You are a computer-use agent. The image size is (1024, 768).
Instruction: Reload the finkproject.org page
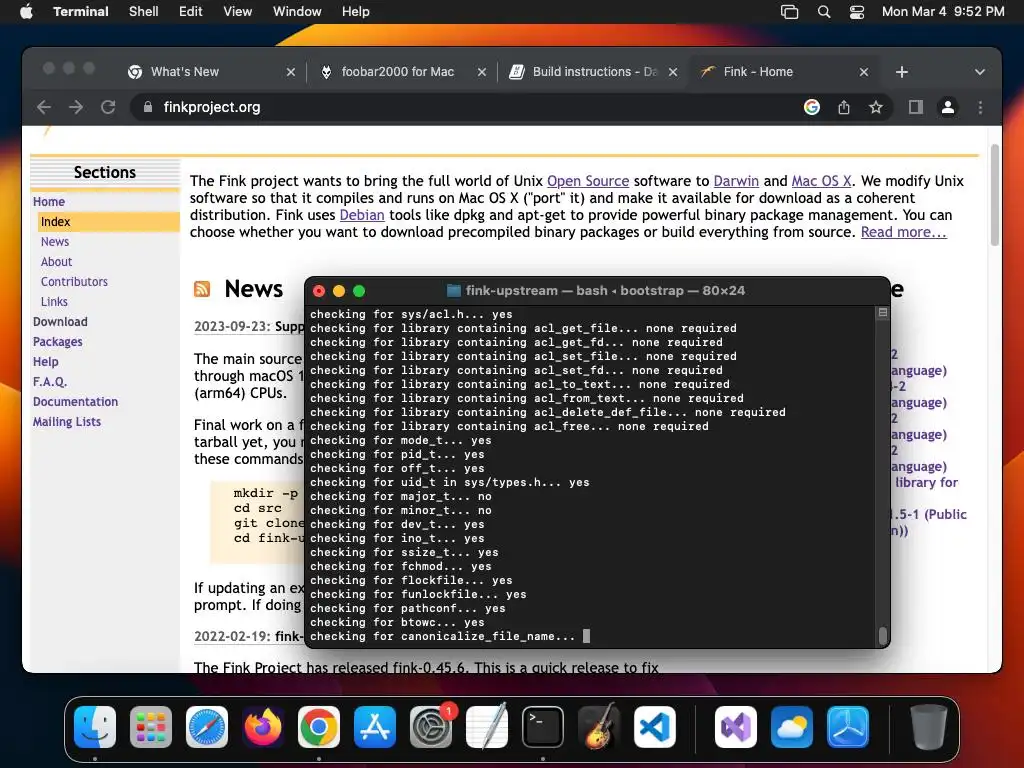(x=108, y=107)
